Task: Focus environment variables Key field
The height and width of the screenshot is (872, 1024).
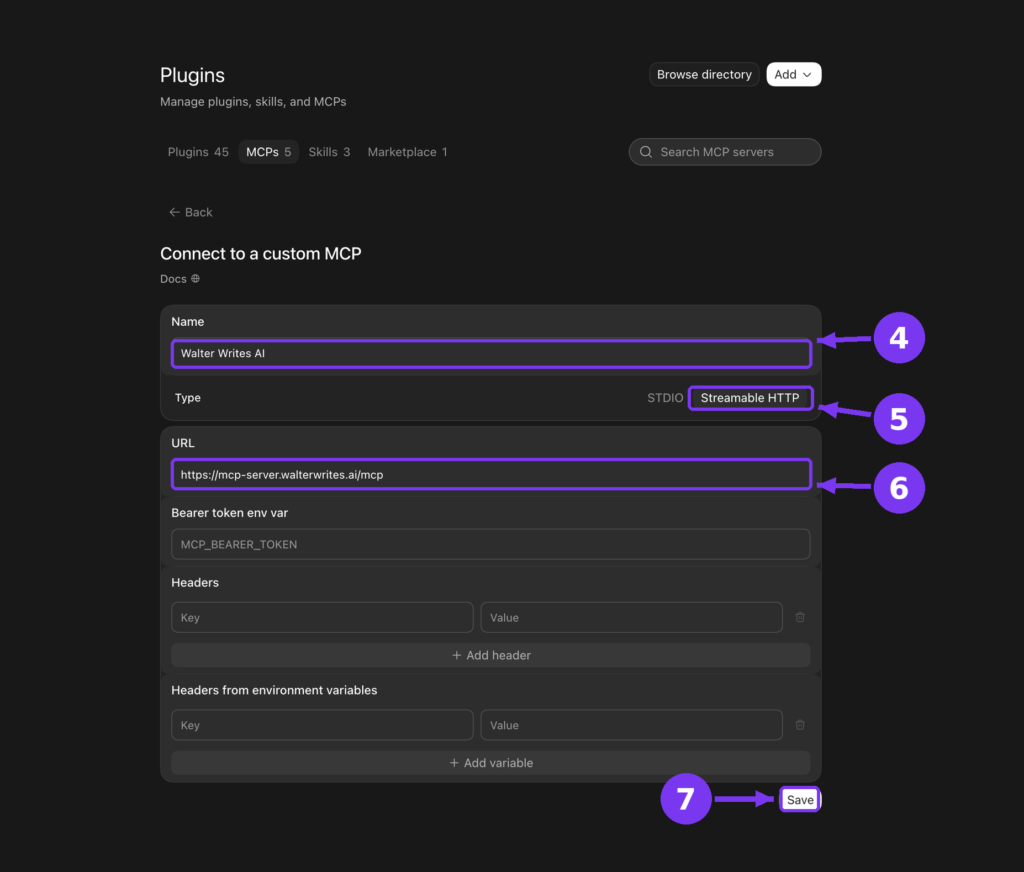Action: click(x=322, y=725)
